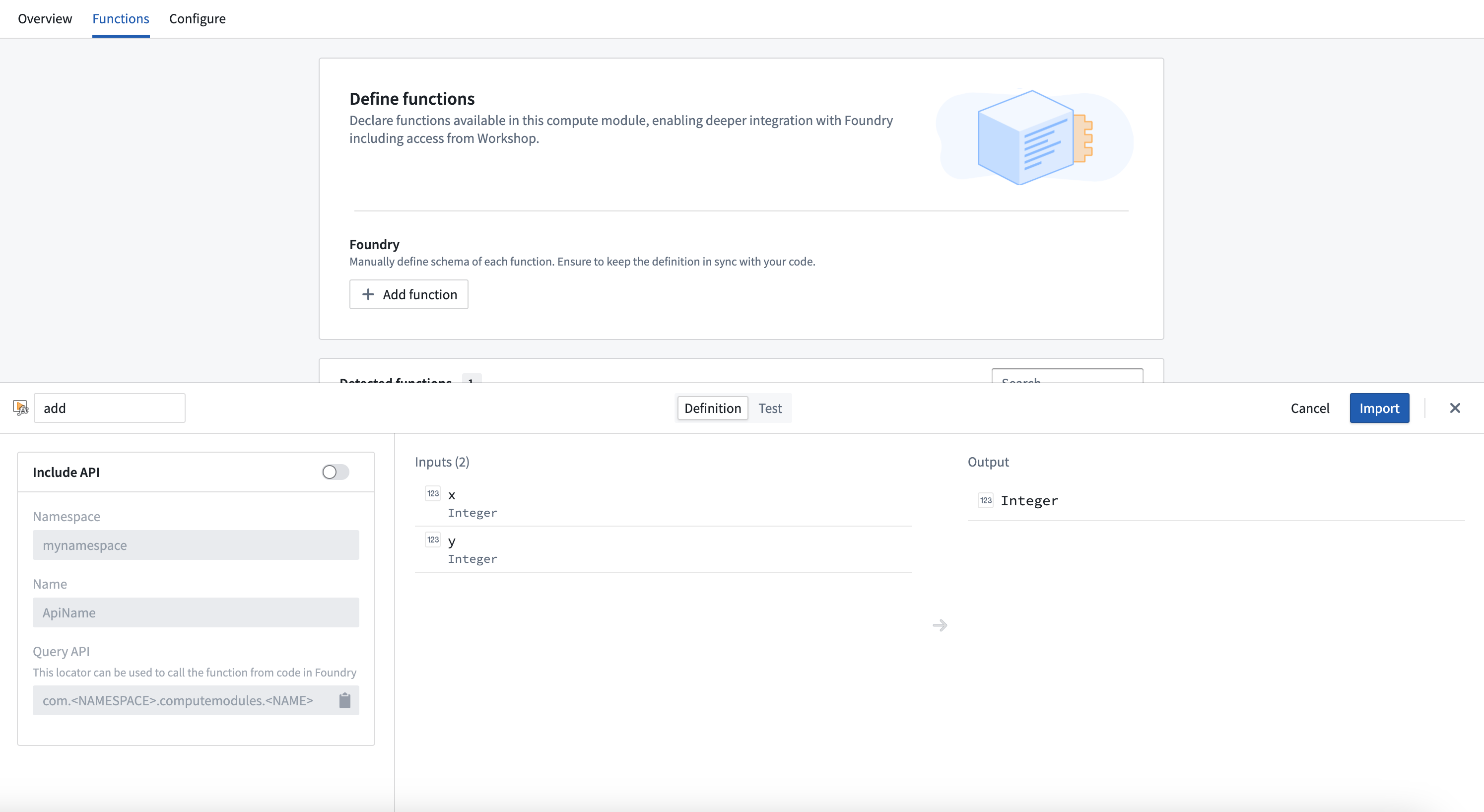
Task: Click the integer type icon for input y
Action: (433, 540)
